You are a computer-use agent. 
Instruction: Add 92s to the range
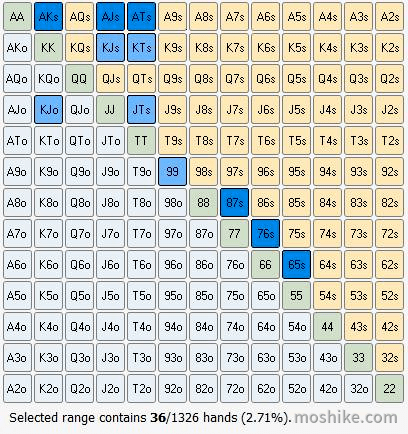[x=389, y=172]
